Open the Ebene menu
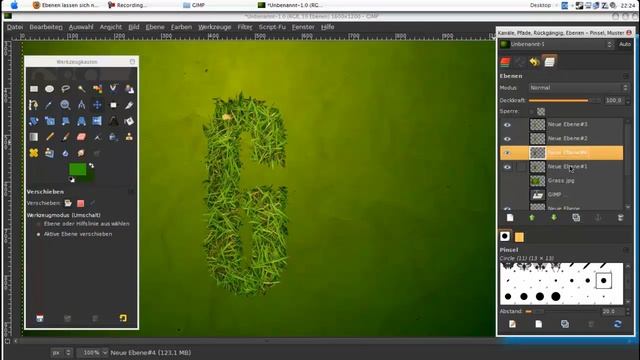Image resolution: width=640 pixels, height=360 pixels. (155, 27)
